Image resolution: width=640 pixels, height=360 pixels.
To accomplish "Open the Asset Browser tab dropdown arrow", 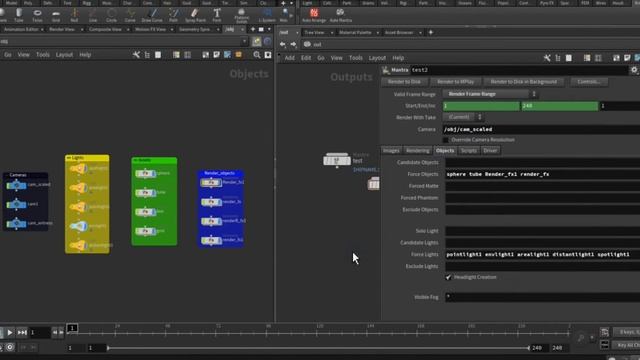I will click(x=420, y=33).
